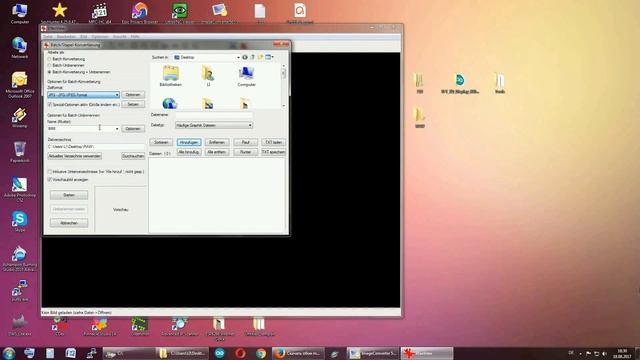
Task: Toggle Inklusive Unterverzeichnisse checkbox
Action: click(x=50, y=172)
